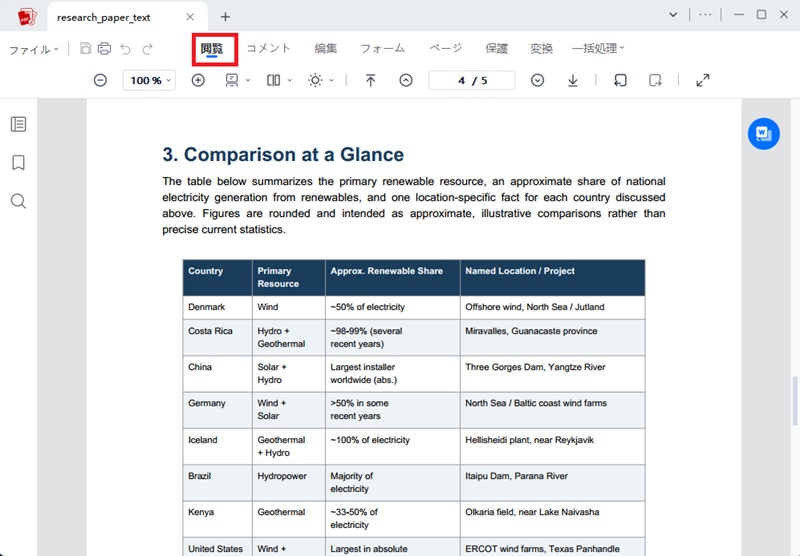Click the ~50% of electricity cell
This screenshot has height=556, width=800.
[x=392, y=307]
